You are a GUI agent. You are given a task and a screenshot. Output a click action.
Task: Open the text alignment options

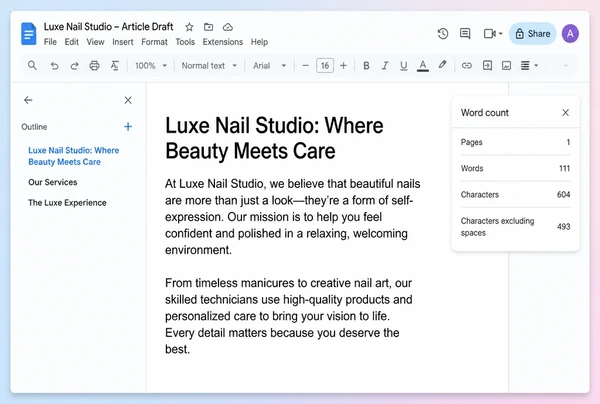tap(525, 66)
